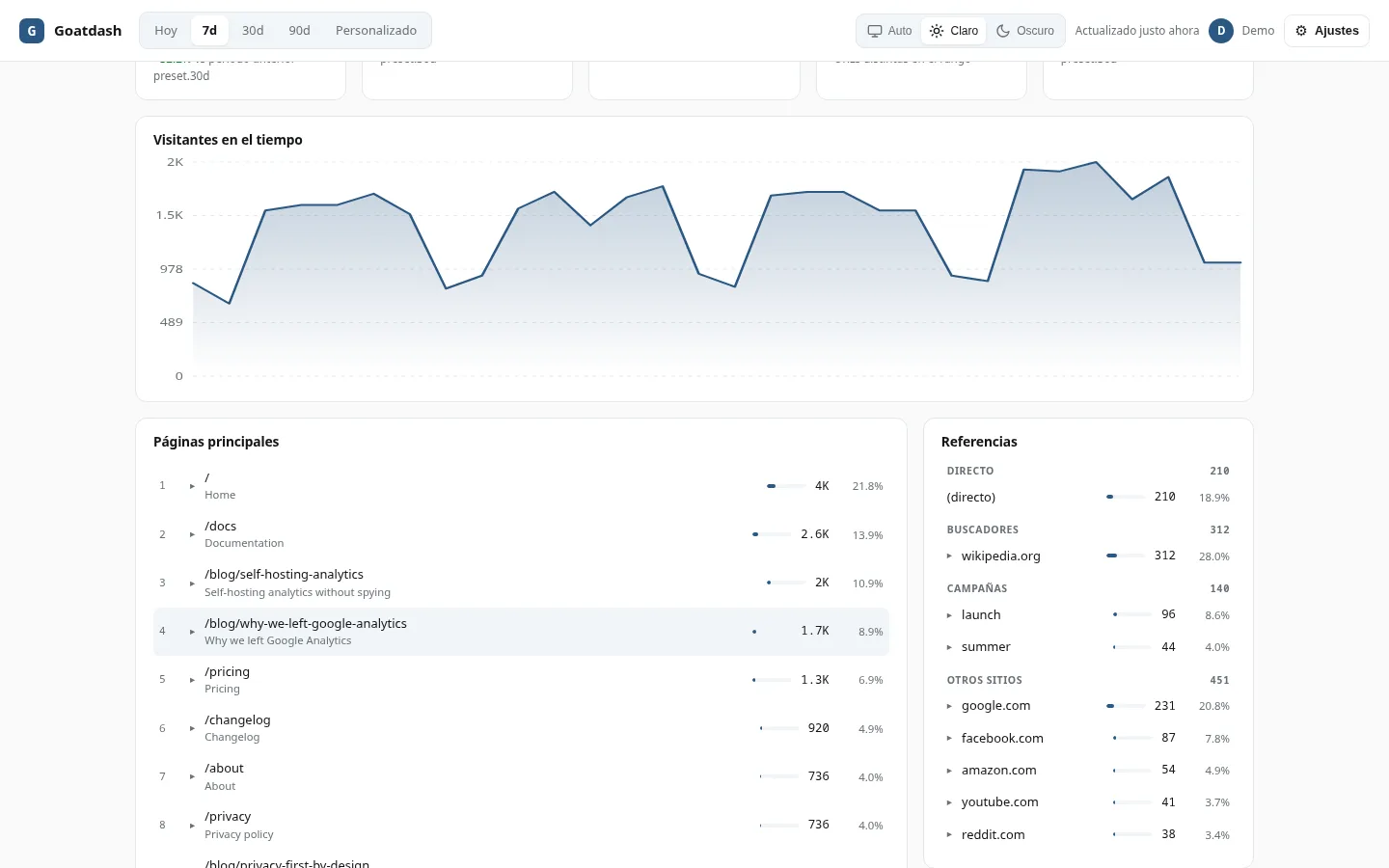Expand the /about page row

pyautogui.click(x=192, y=776)
